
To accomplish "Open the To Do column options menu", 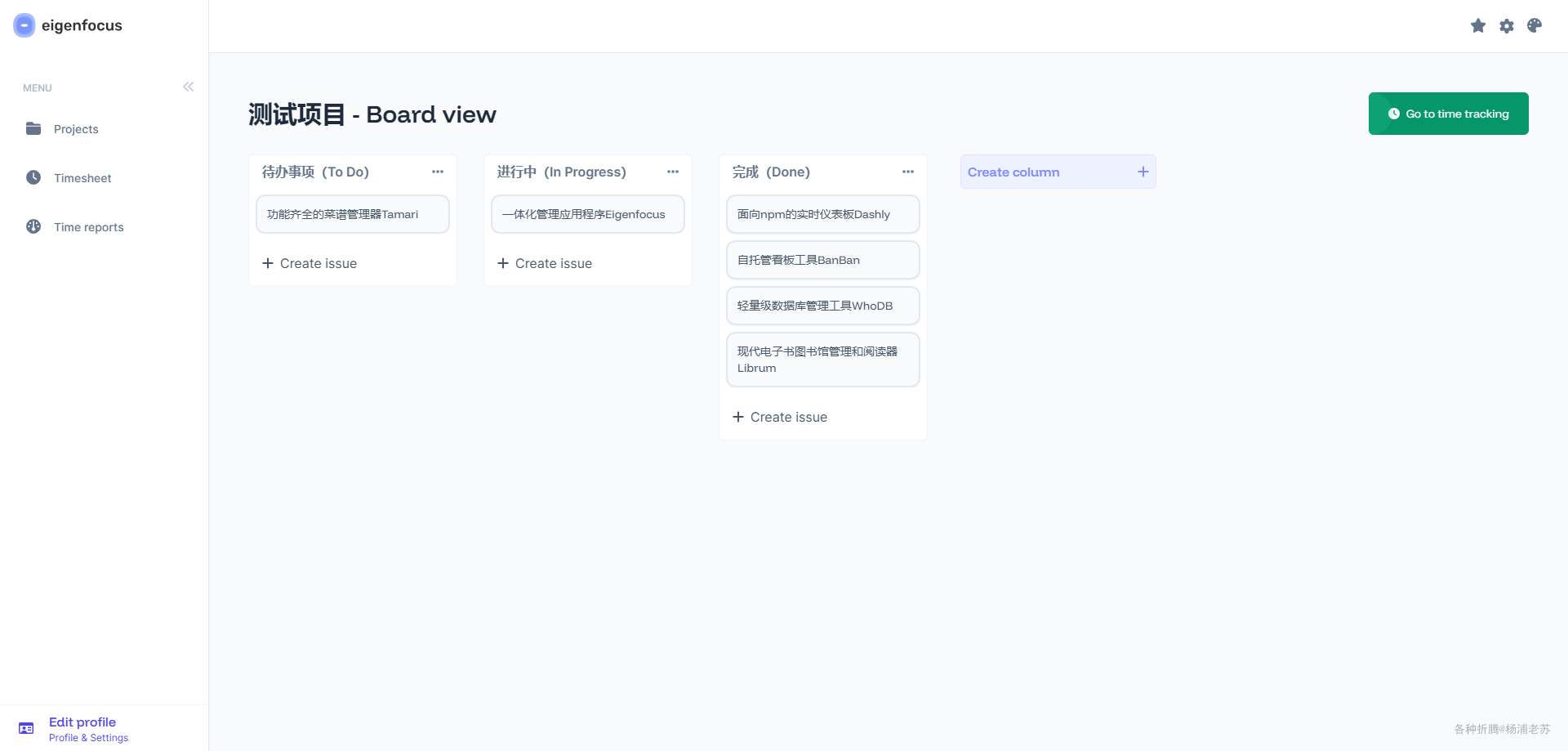I will [438, 172].
